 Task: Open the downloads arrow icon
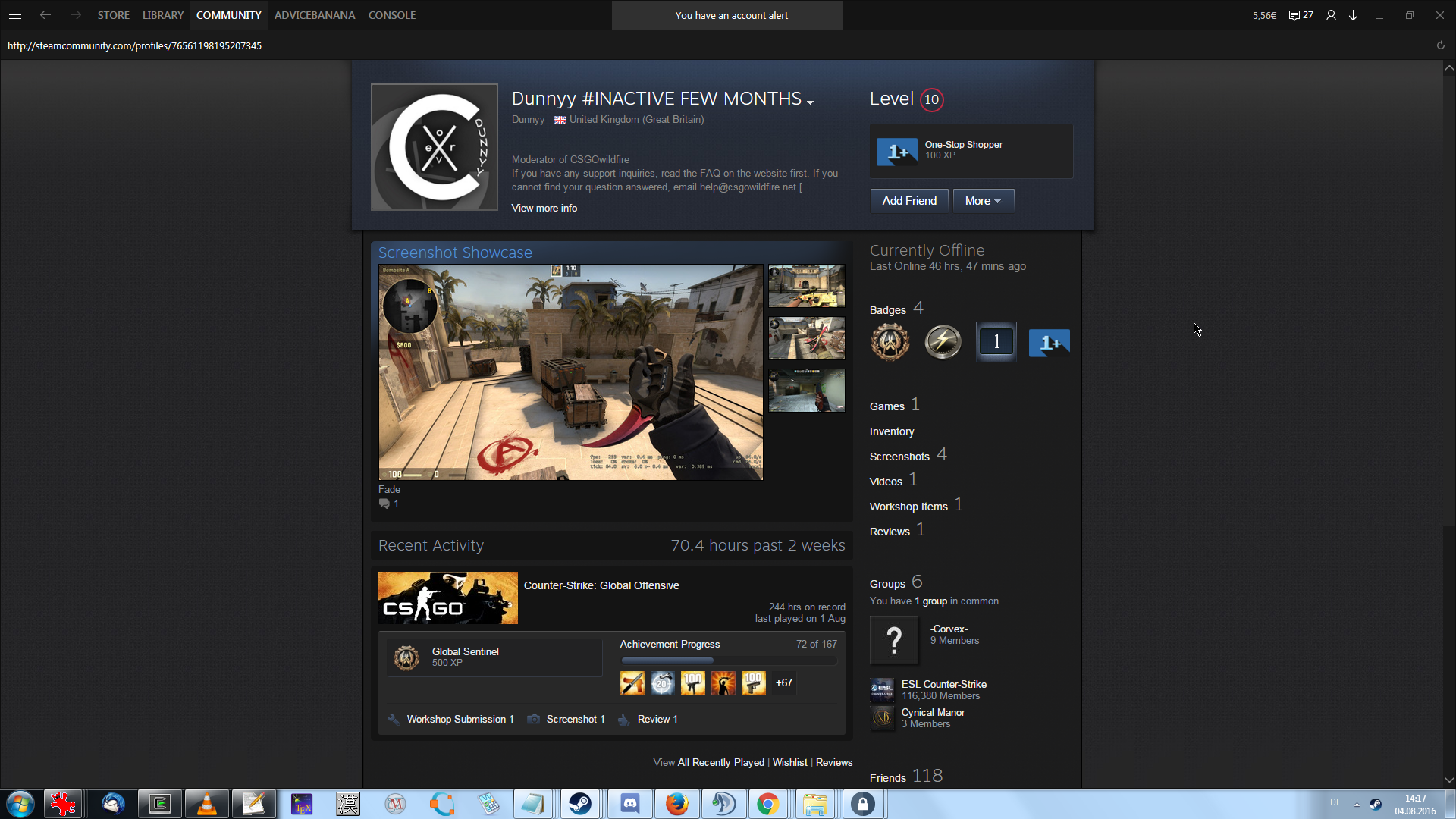click(1353, 15)
